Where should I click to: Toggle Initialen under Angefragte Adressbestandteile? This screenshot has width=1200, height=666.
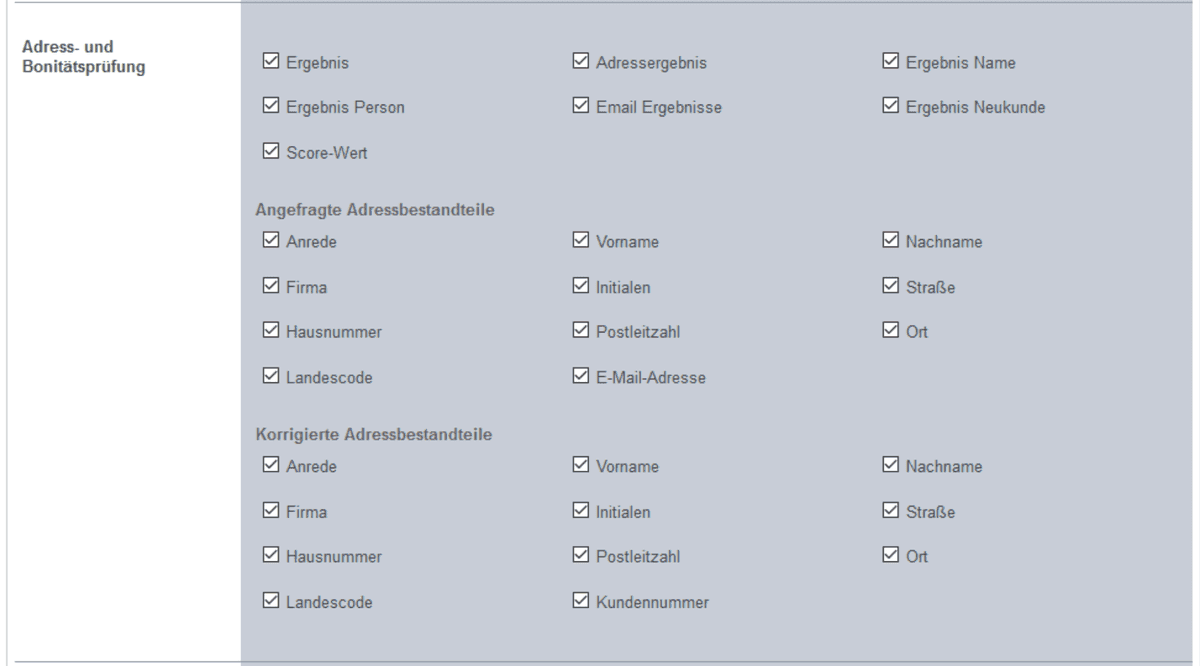[x=580, y=287]
